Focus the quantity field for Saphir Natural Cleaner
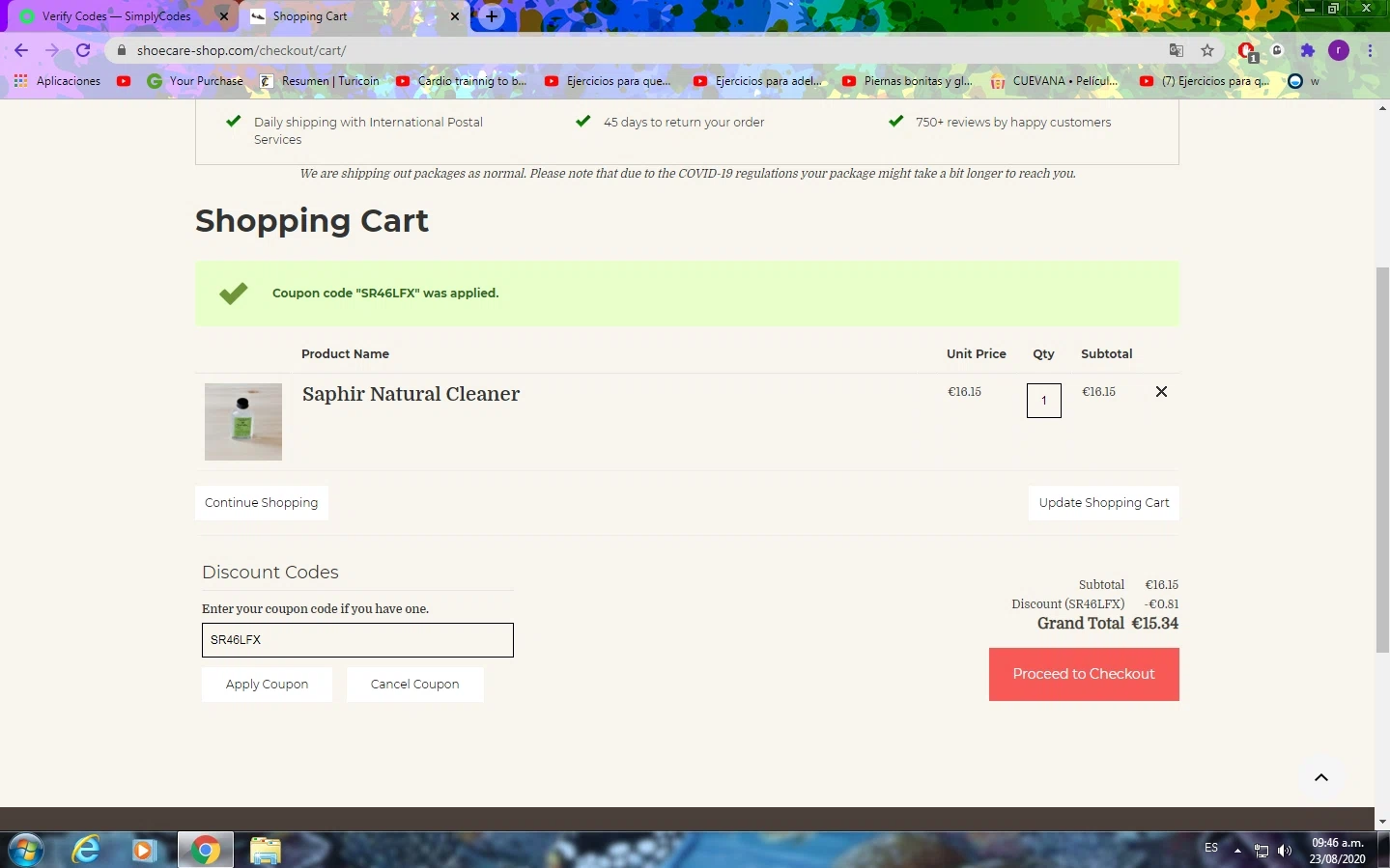 pos(1044,401)
